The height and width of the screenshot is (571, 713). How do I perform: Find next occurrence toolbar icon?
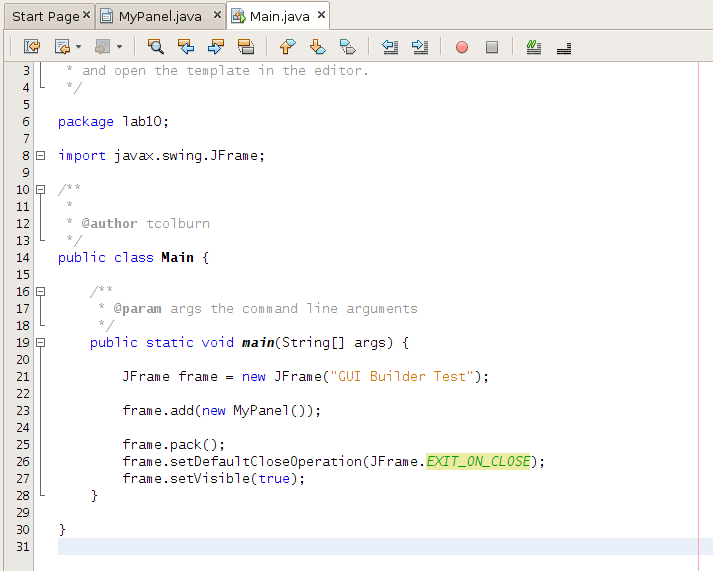[x=216, y=46]
